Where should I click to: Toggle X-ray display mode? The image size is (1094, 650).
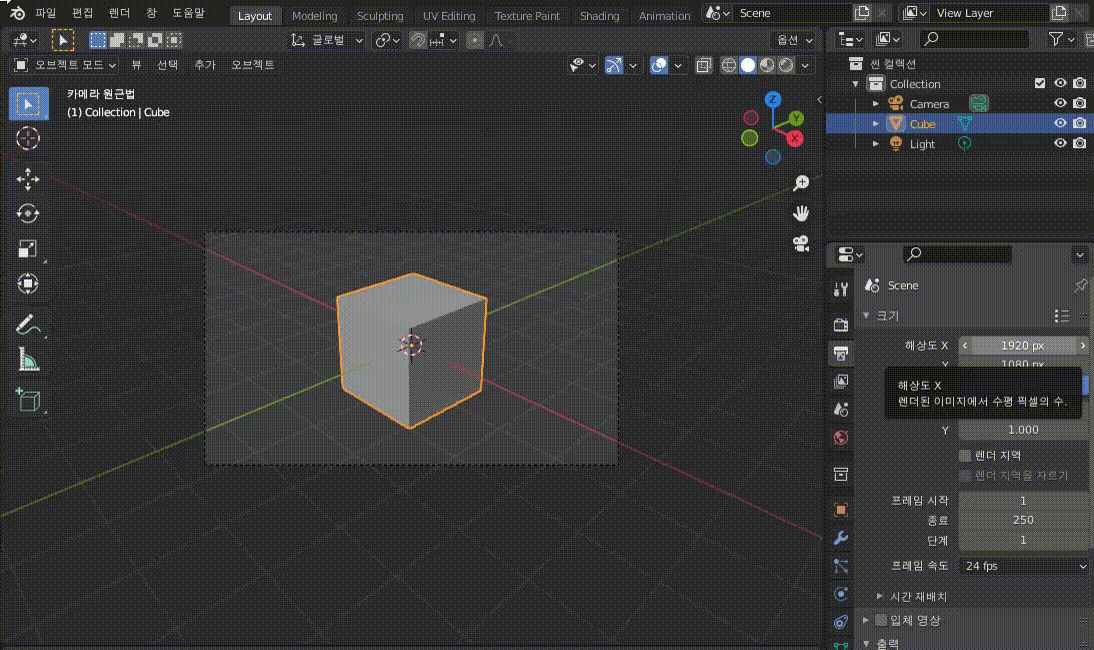(703, 65)
